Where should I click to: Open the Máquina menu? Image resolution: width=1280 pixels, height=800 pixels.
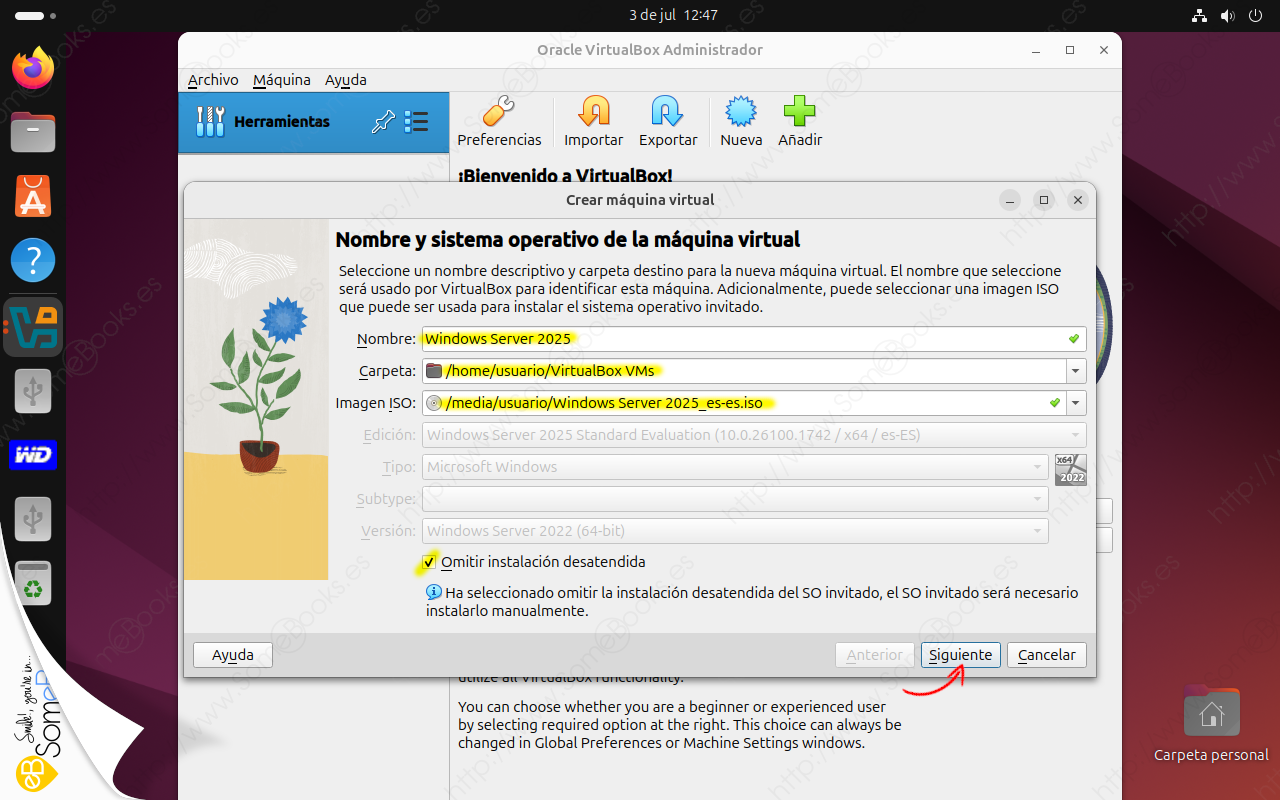[x=281, y=80]
